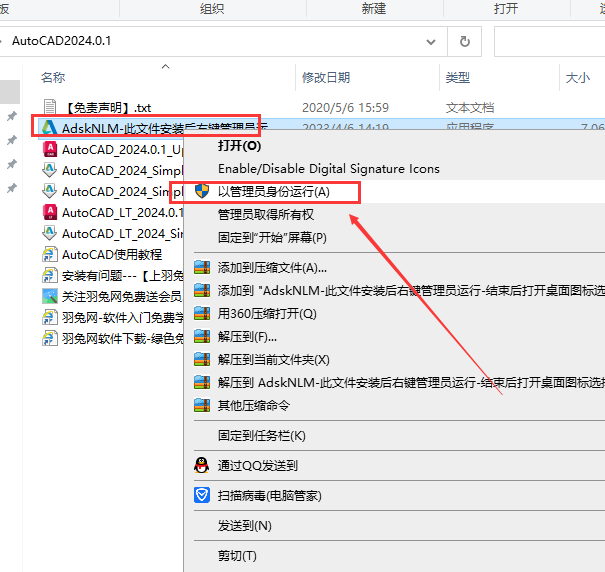Click the archive icon beside 解压到(F)
The width and height of the screenshot is (605, 572).
[202, 336]
